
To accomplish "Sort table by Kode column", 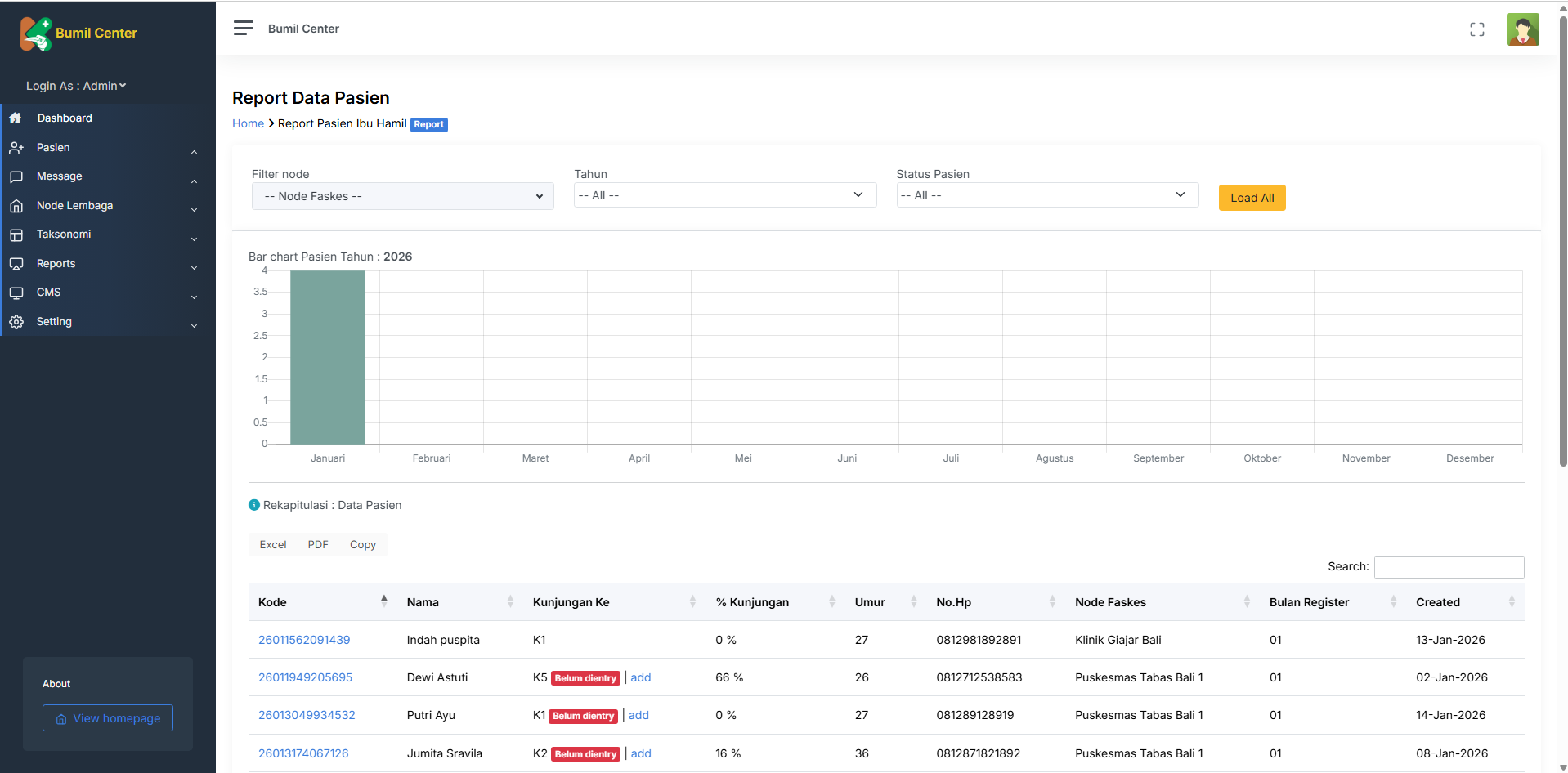I will (x=320, y=602).
